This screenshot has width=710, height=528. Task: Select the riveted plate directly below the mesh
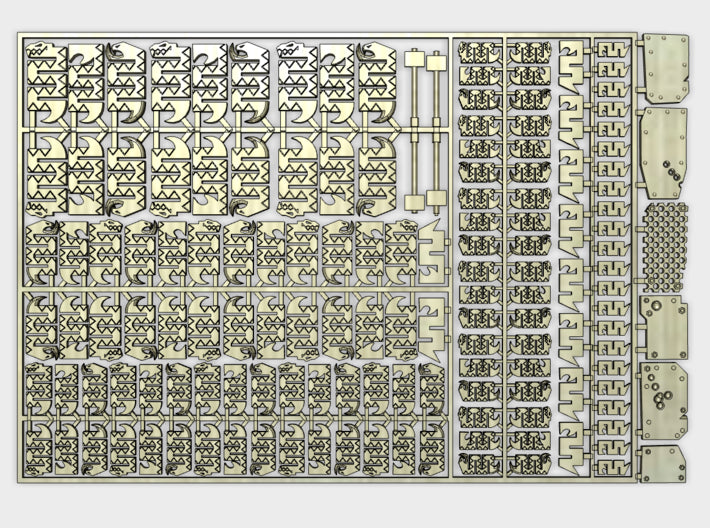[663, 324]
